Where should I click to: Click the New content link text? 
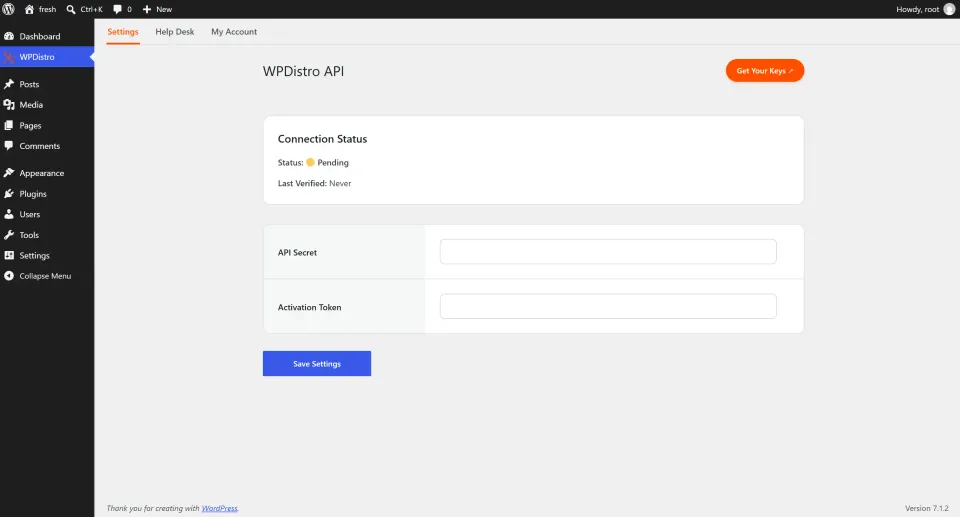click(x=164, y=9)
